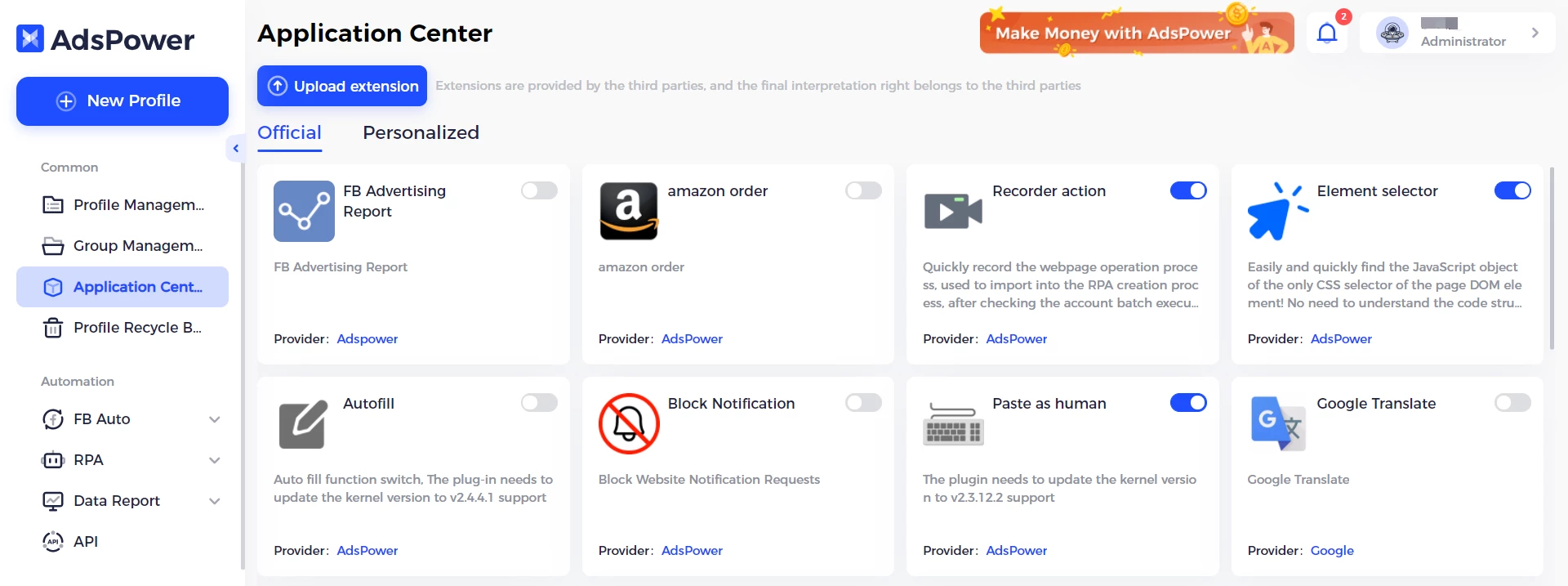
Task: Click the Paste as human keyboard icon
Action: tap(953, 423)
